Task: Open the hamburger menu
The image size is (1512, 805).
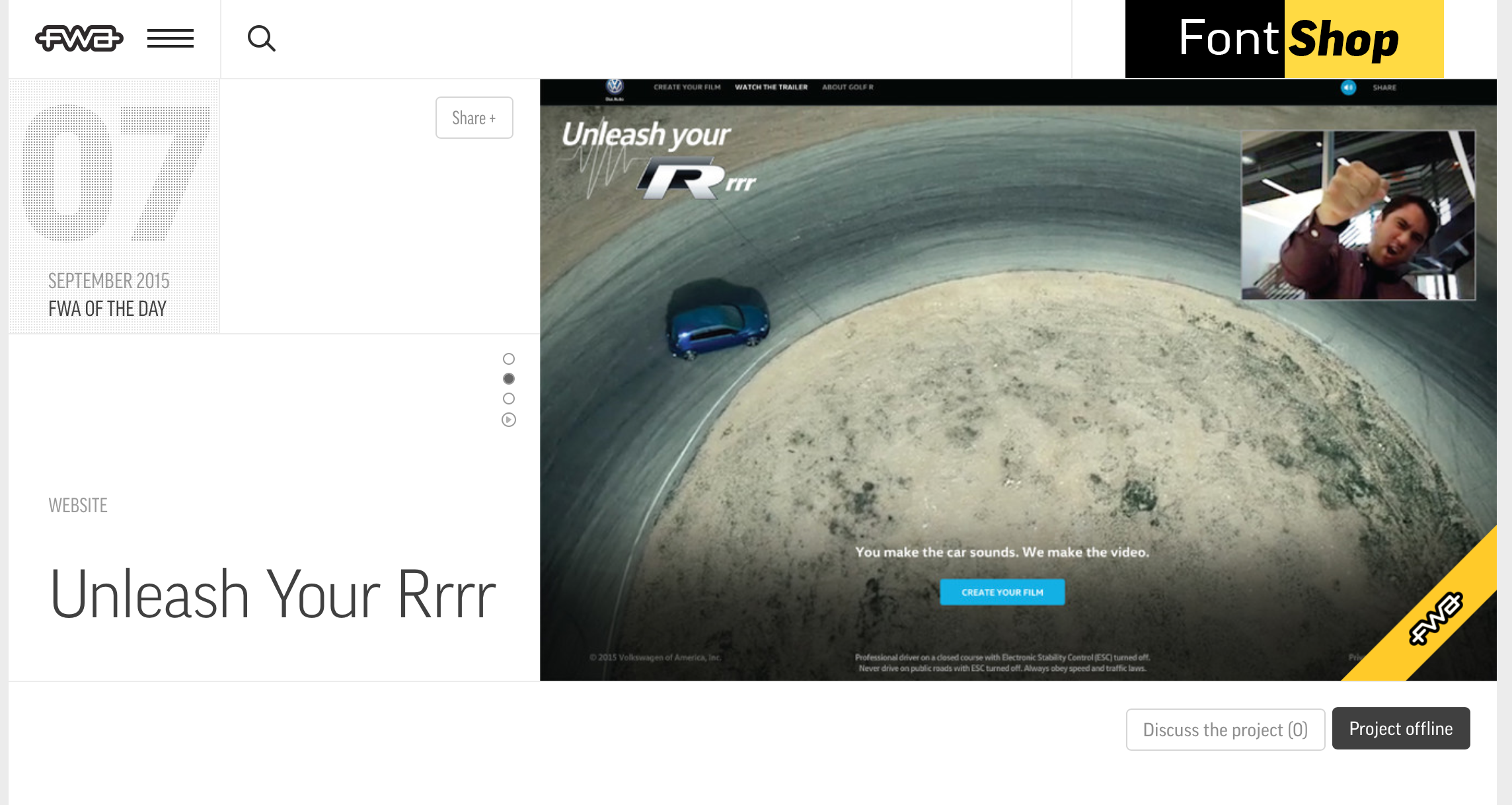Action: (x=170, y=38)
